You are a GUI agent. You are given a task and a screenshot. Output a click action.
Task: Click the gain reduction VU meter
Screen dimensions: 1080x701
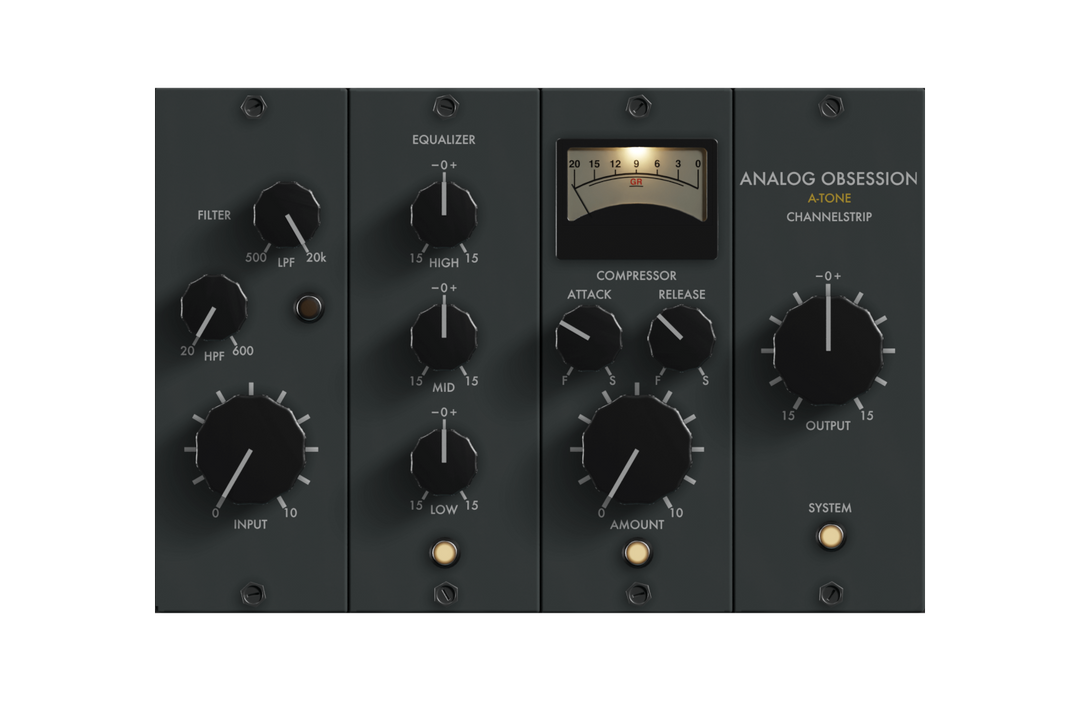(636, 199)
